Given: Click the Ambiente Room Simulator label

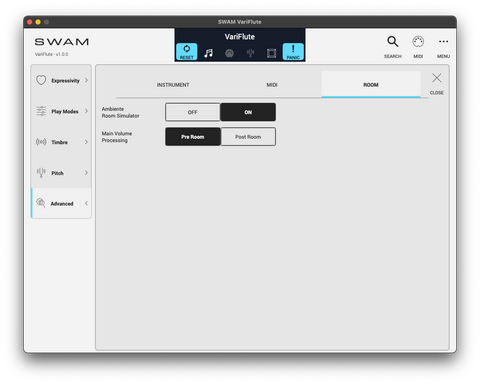Looking at the screenshot, I should point(120,112).
